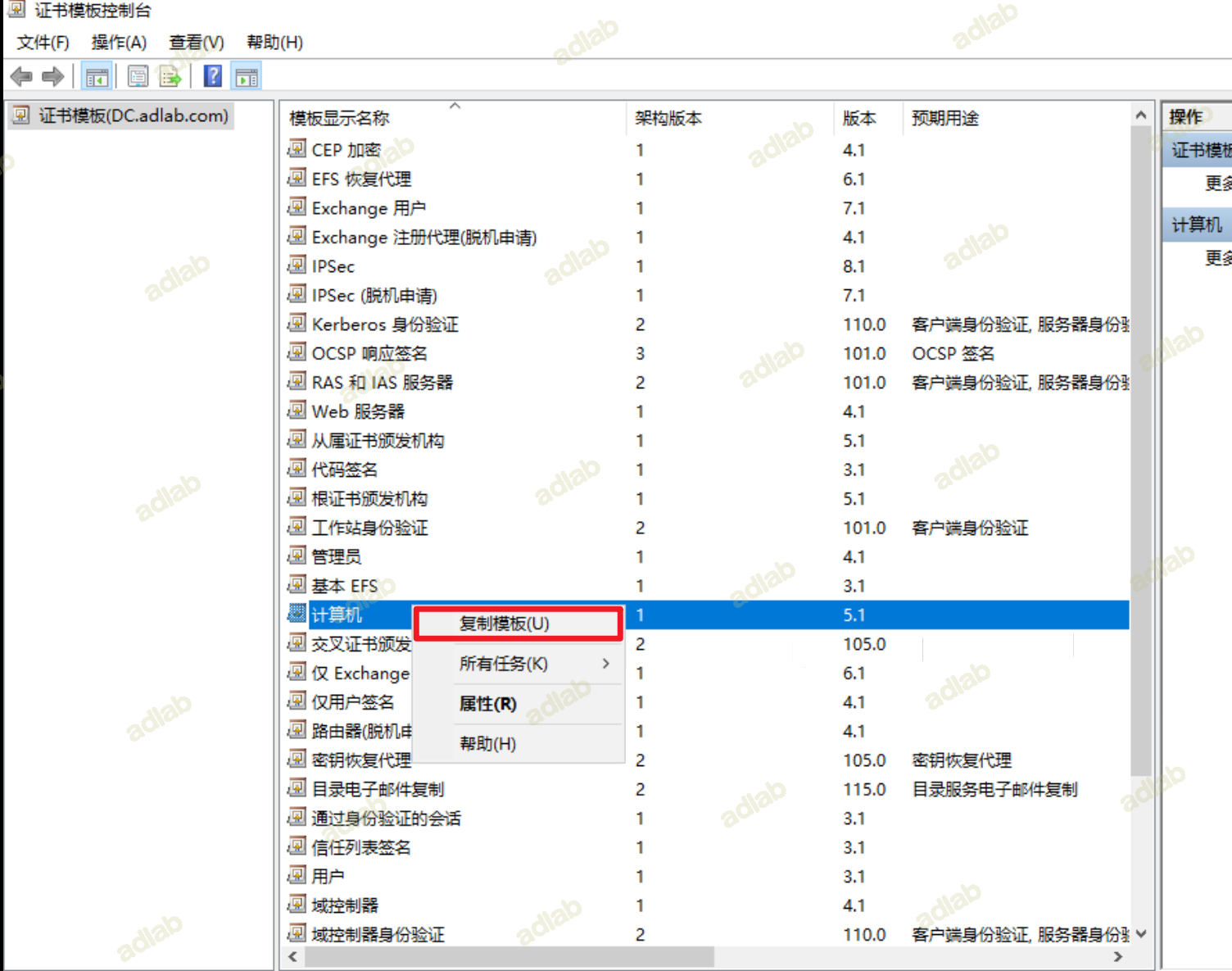1232x971 pixels.
Task: Select the 计算机 section in actions pane
Action: 1197,225
